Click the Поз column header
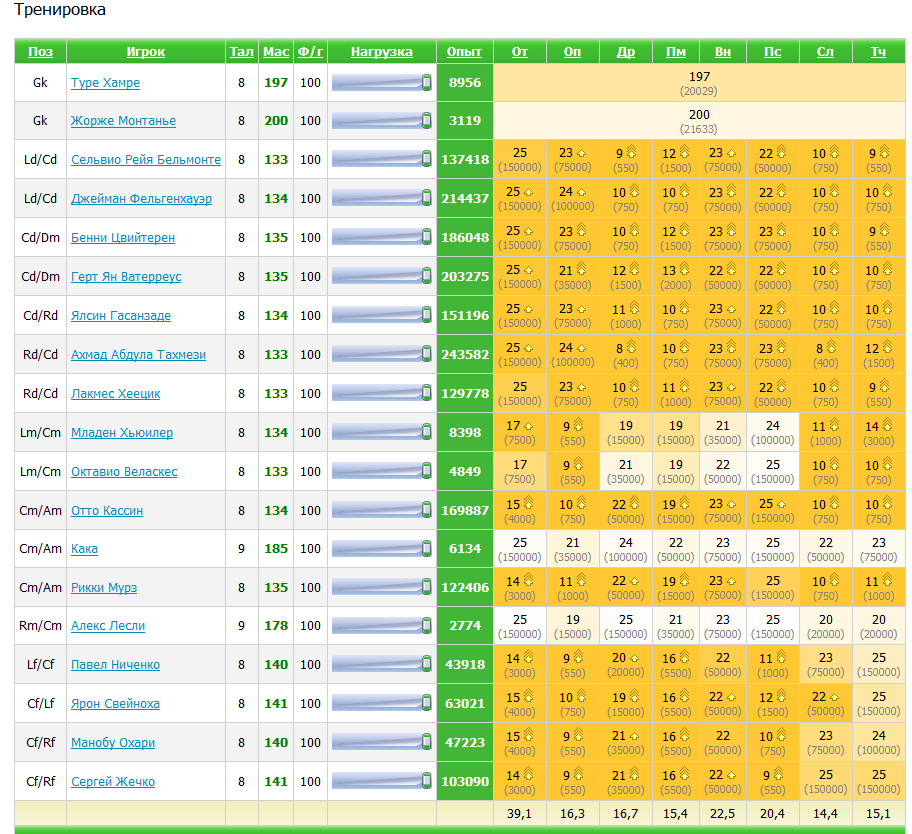912x834 pixels. point(40,52)
